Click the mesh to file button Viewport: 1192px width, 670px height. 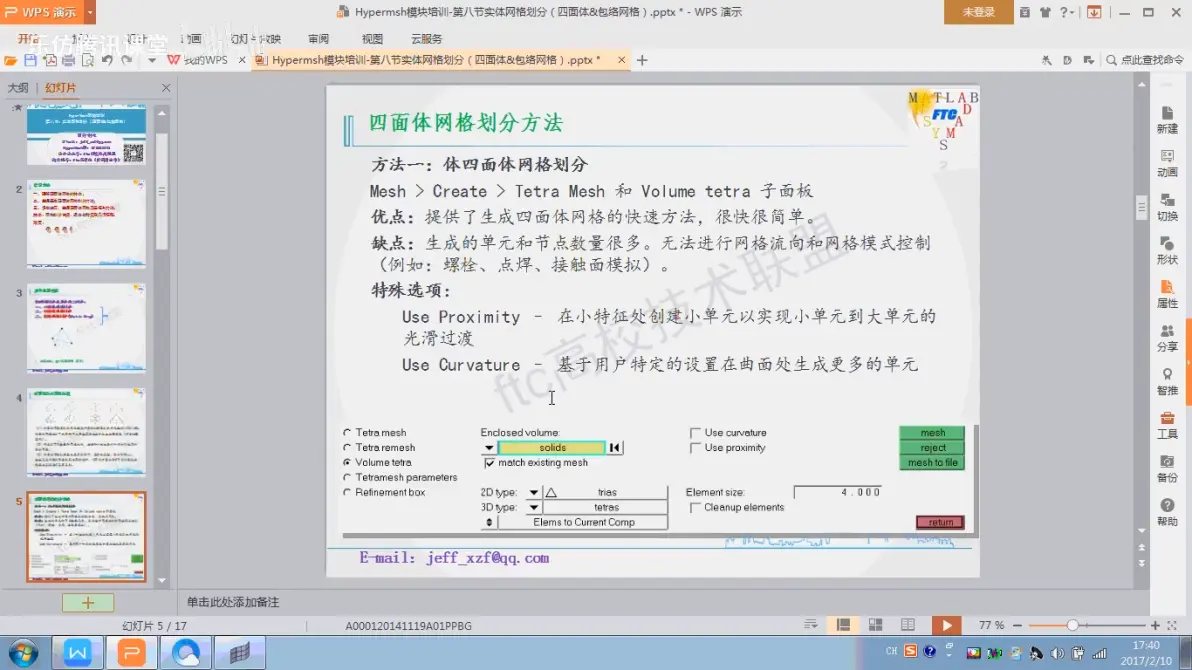(x=932, y=462)
